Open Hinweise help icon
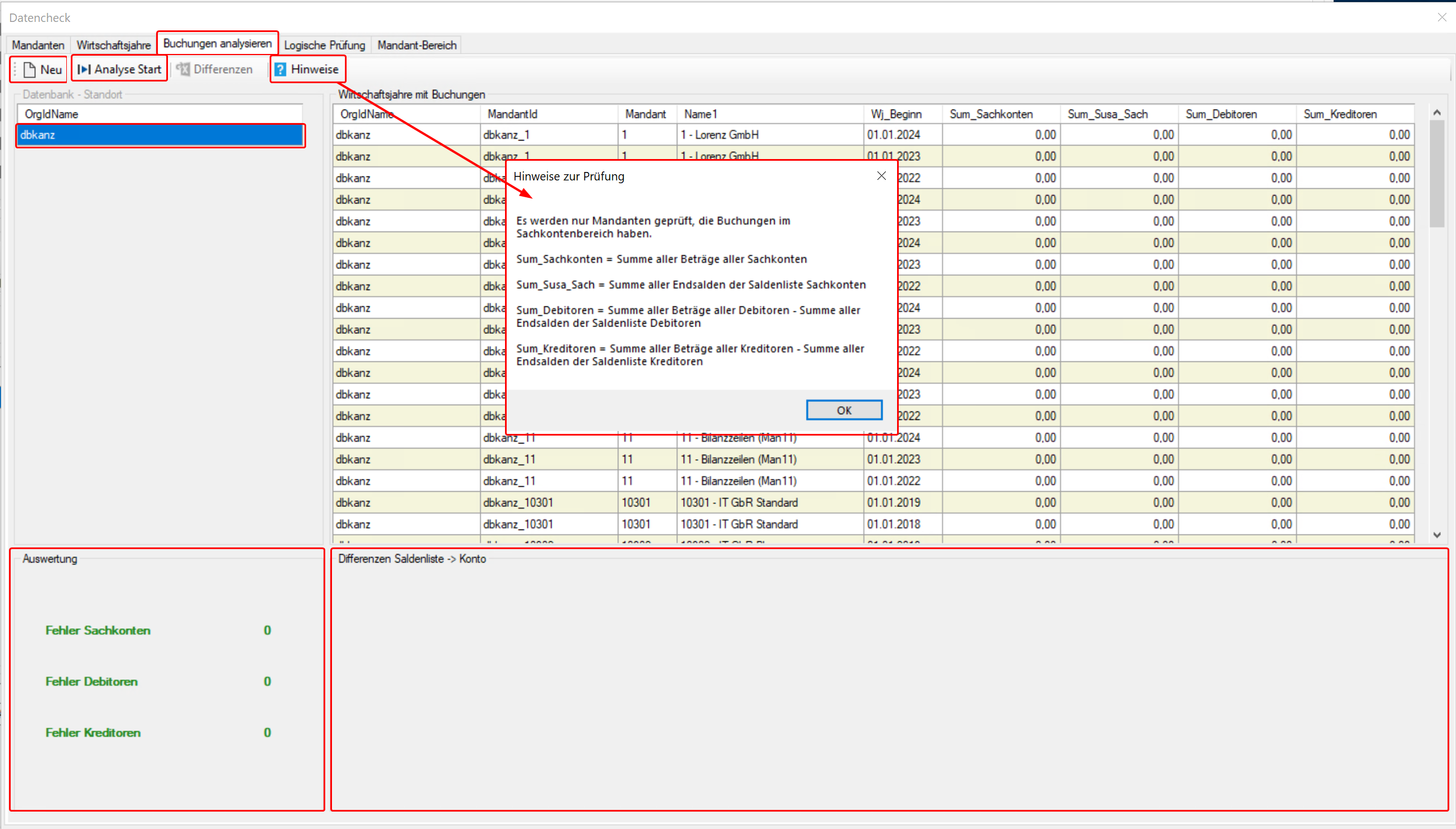Viewport: 1456px width, 829px height. [280, 70]
